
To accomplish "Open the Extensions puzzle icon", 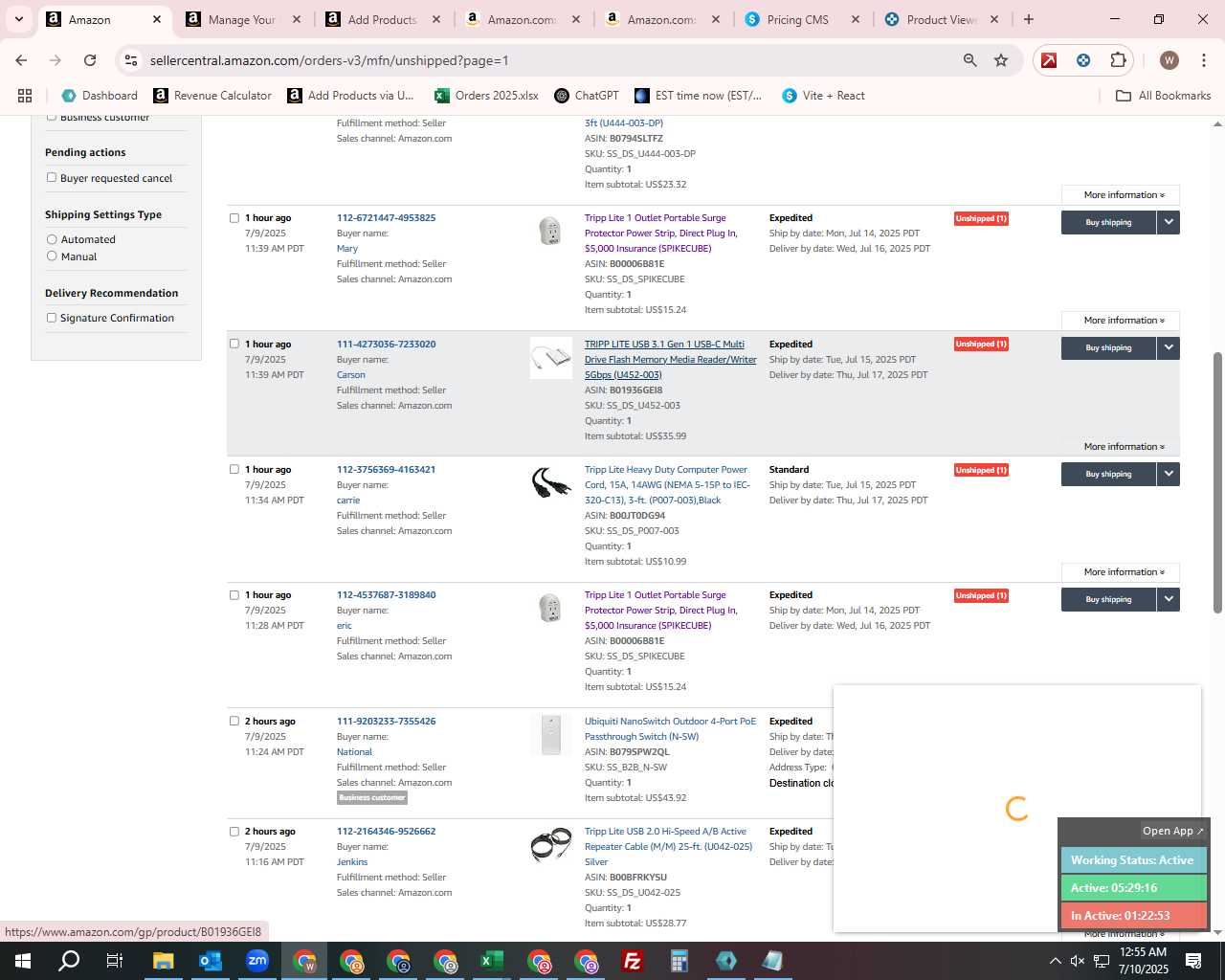I will [x=1118, y=60].
